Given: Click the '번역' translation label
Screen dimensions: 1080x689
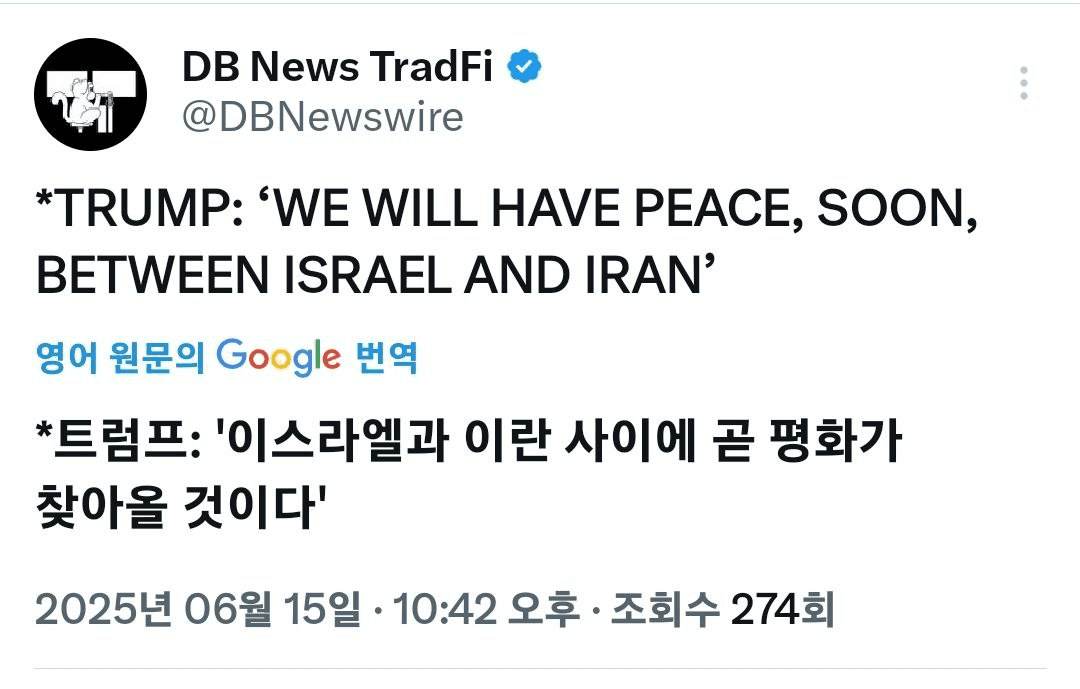Looking at the screenshot, I should pyautogui.click(x=386, y=357).
